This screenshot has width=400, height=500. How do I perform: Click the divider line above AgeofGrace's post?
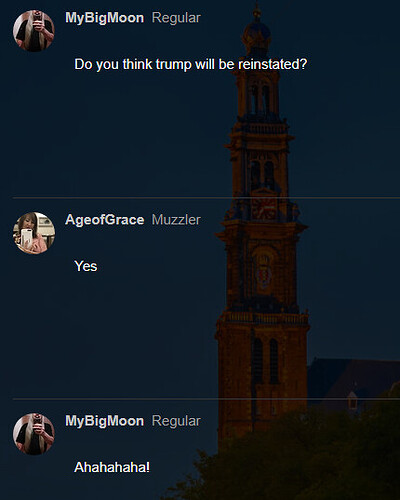click(206, 198)
